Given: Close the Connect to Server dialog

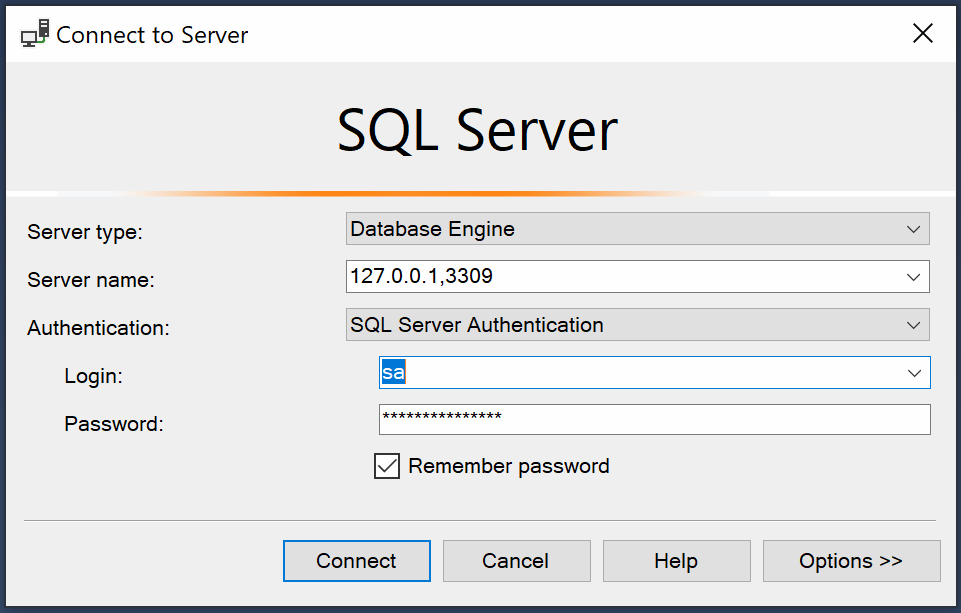Looking at the screenshot, I should pos(922,33).
